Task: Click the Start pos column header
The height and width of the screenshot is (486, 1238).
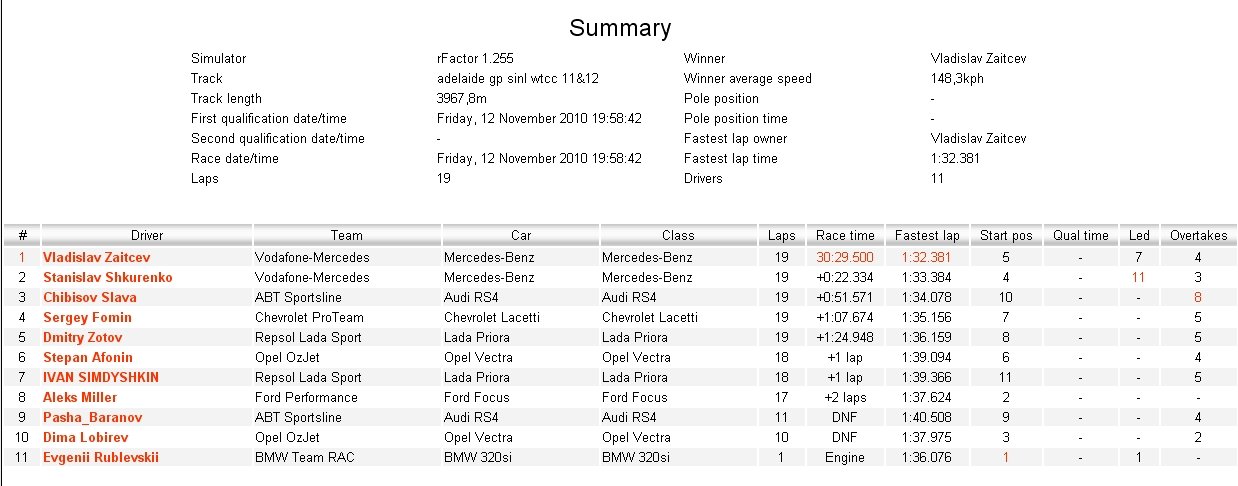Action: point(1006,236)
